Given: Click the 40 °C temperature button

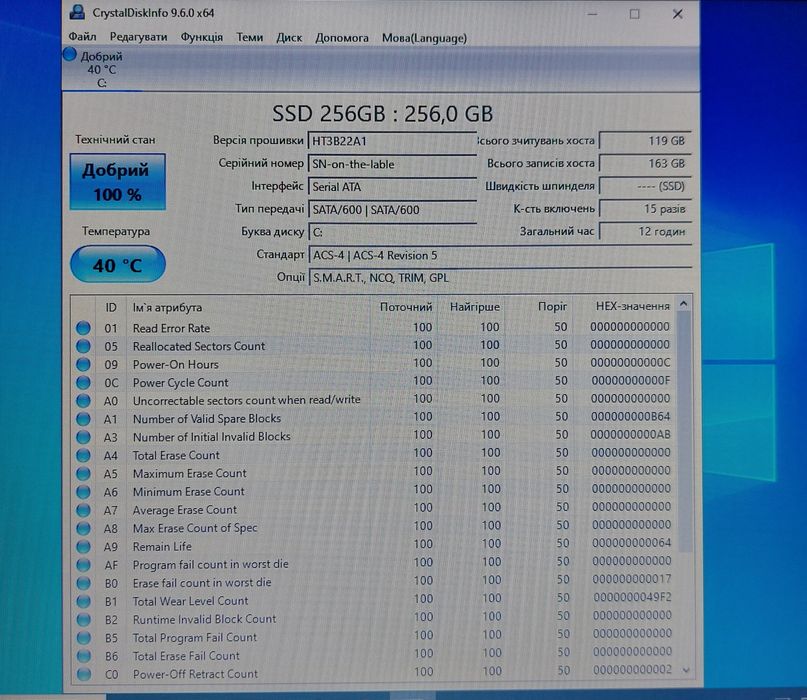Looking at the screenshot, I should coord(118,265).
